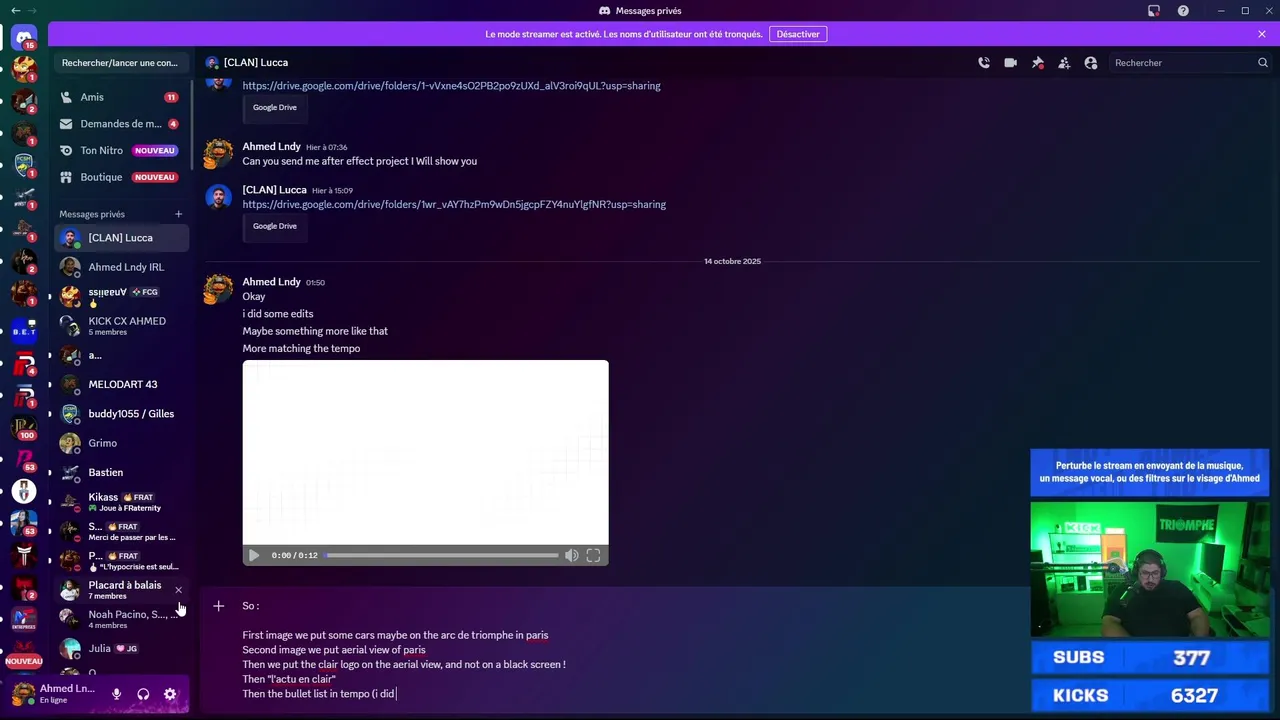Open the Ahmed Lndy IRL conversation
1280x720 pixels.
tap(121, 267)
